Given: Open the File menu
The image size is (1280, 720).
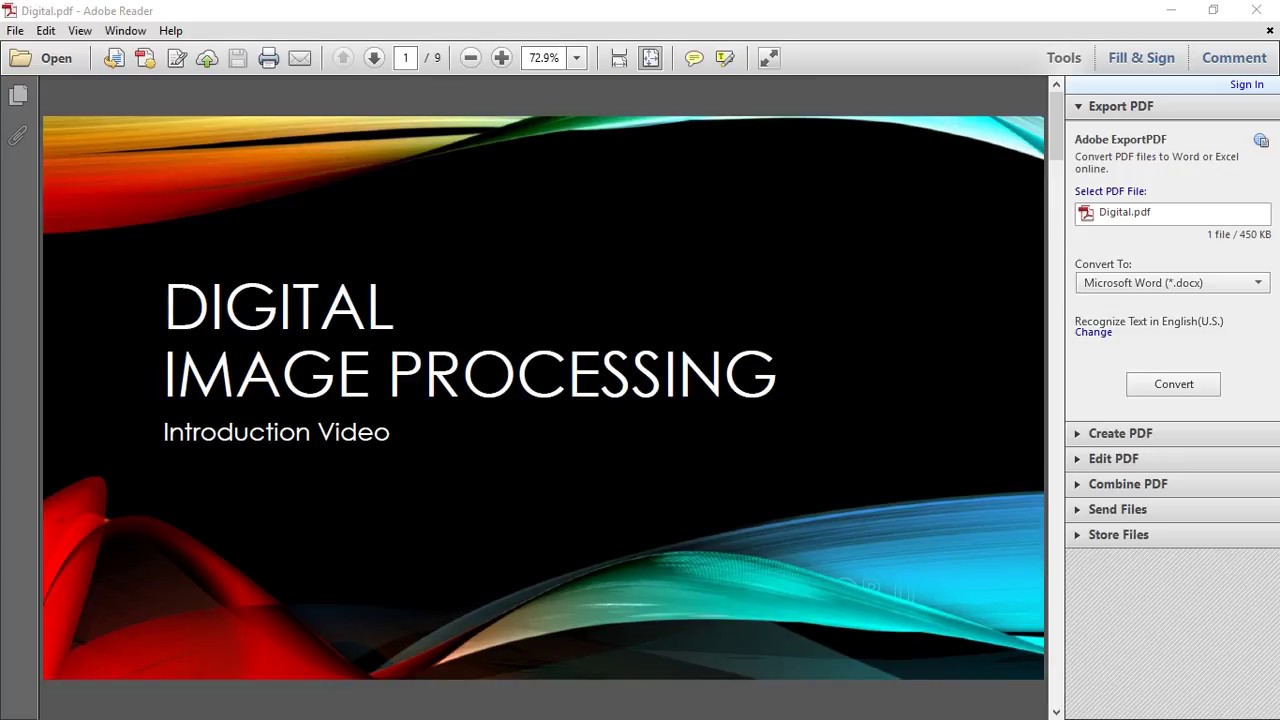Looking at the screenshot, I should coord(15,31).
